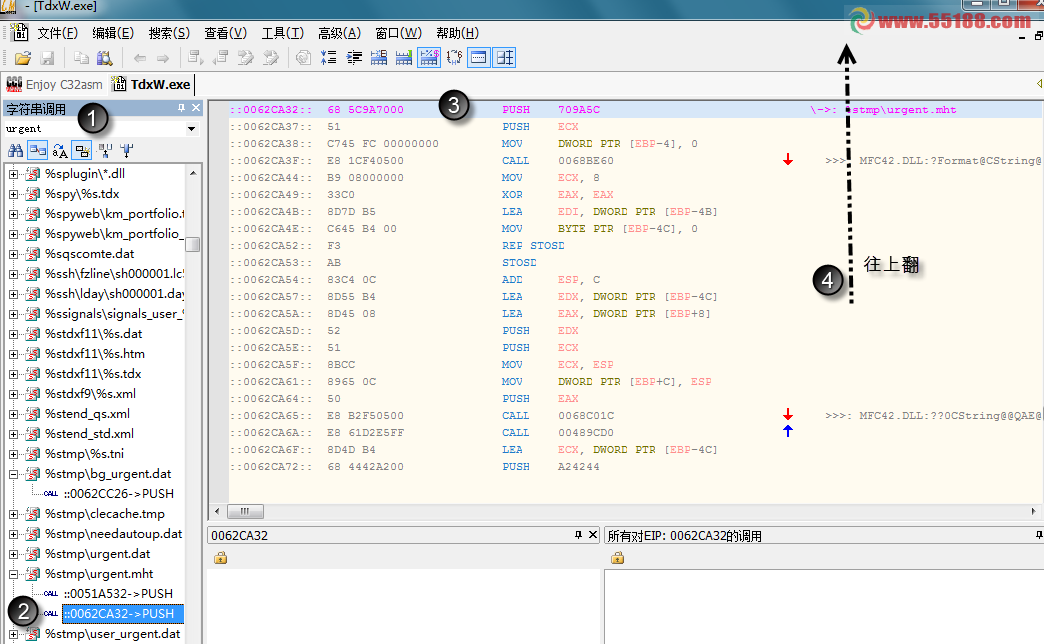Click the binoculars search icon in string panel

coord(15,151)
